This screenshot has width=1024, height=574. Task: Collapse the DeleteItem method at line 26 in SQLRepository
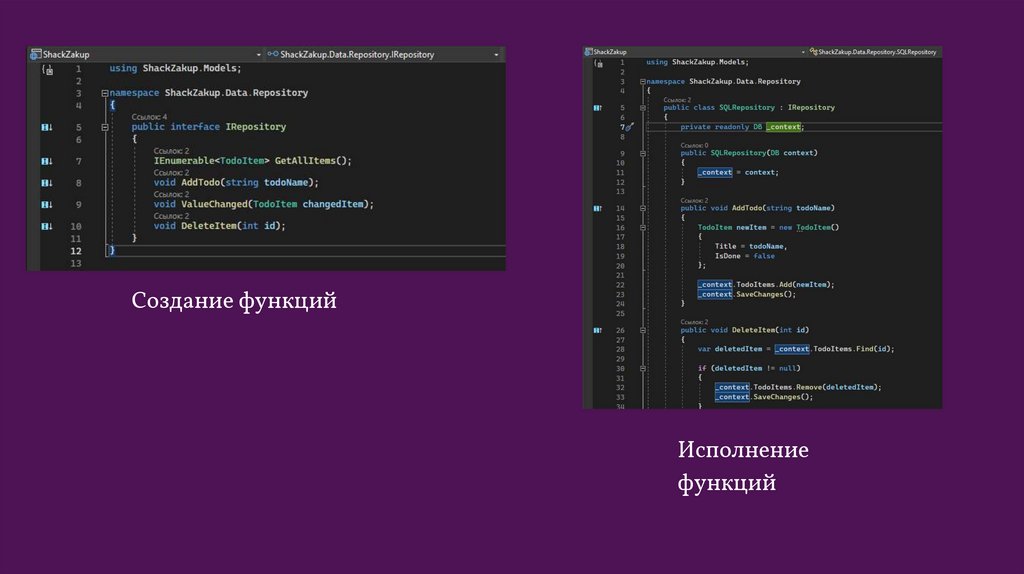click(643, 330)
